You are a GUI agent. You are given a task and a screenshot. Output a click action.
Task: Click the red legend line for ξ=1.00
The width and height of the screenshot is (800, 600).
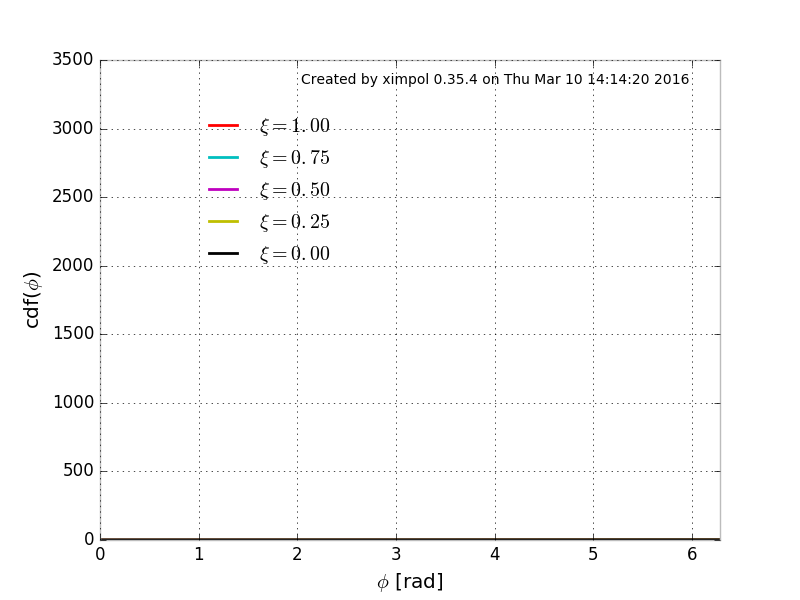coord(223,126)
